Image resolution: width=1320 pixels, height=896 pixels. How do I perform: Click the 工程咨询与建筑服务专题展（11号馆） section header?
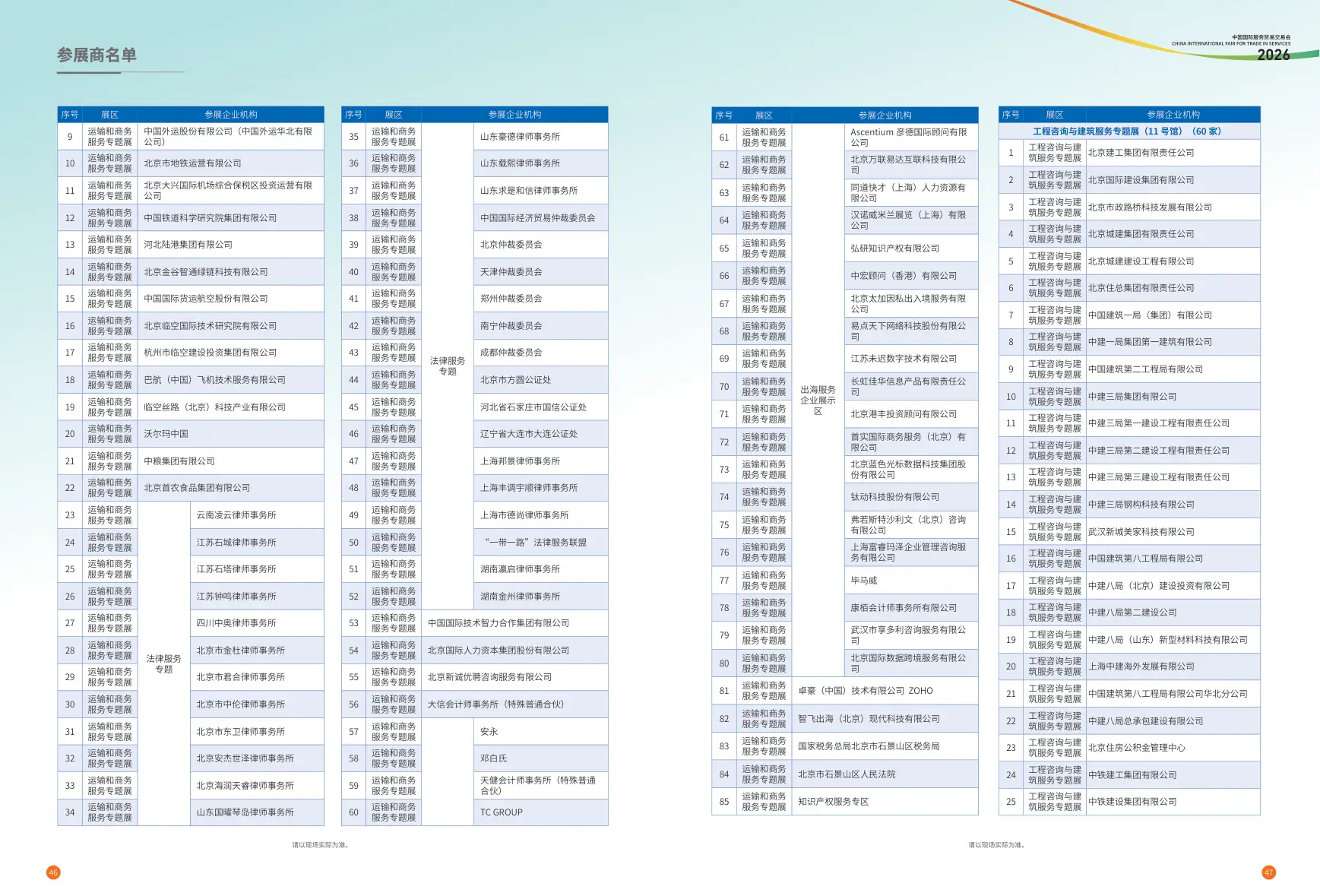click(1129, 131)
